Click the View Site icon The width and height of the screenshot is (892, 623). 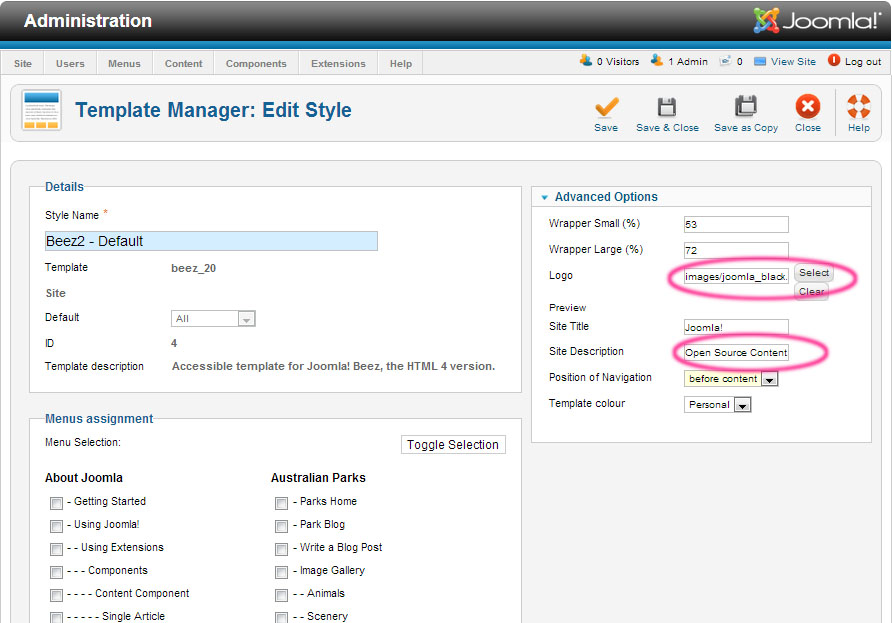tap(760, 61)
